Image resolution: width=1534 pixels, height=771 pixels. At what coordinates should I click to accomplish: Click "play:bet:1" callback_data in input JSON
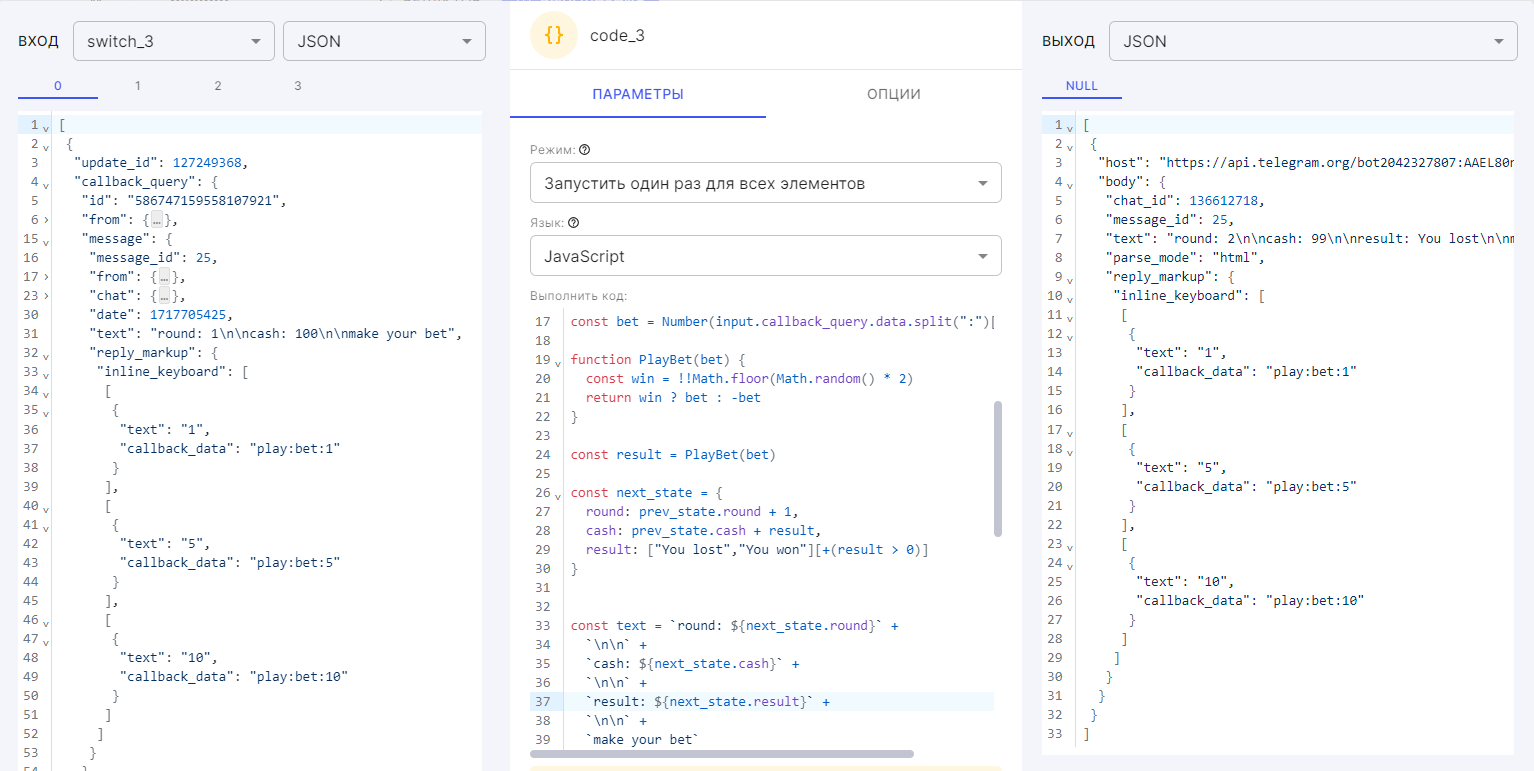coord(295,448)
